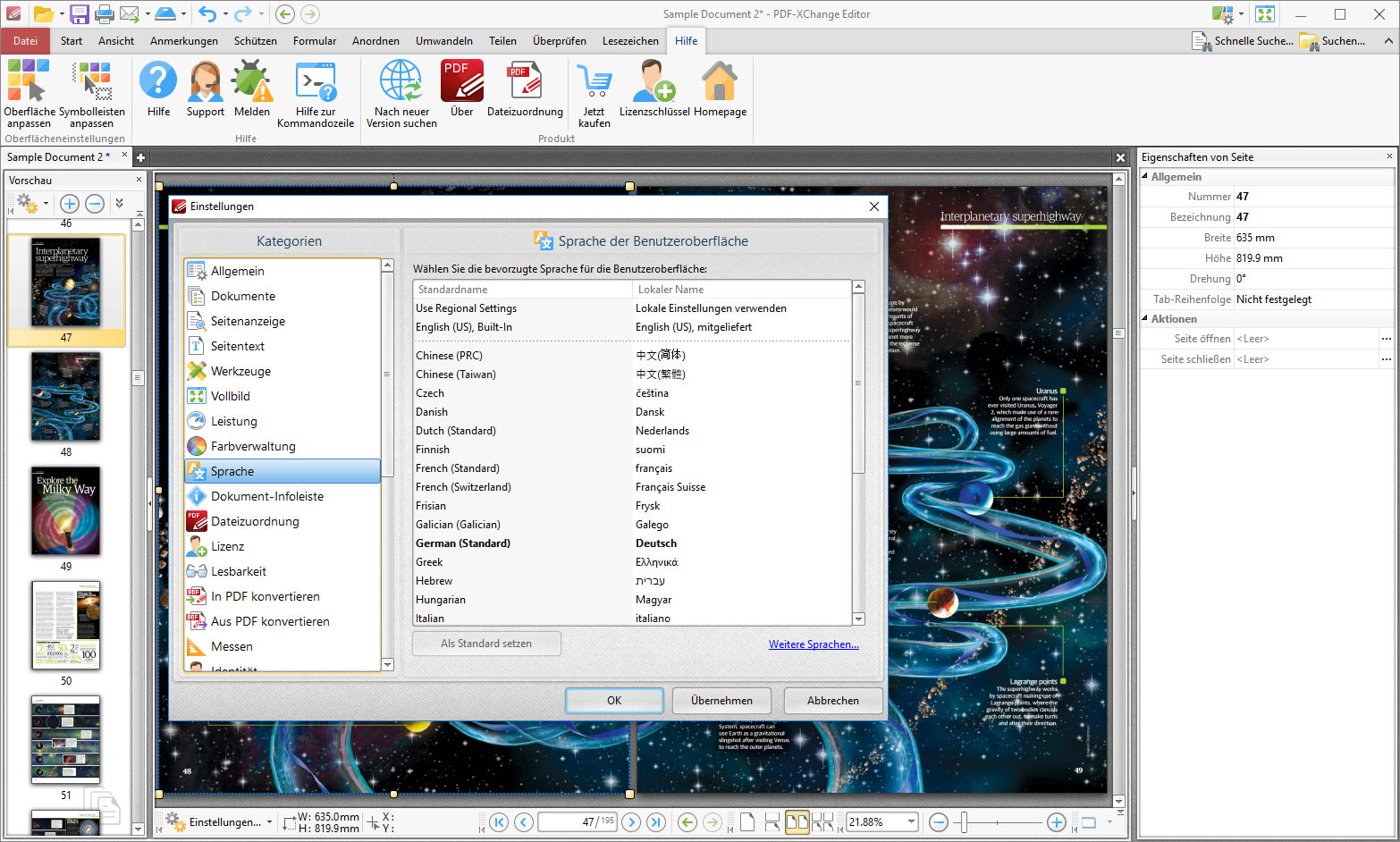Viewport: 1400px width, 842px height.
Task: Follow the Weitere Sprachen link
Action: pyautogui.click(x=814, y=644)
